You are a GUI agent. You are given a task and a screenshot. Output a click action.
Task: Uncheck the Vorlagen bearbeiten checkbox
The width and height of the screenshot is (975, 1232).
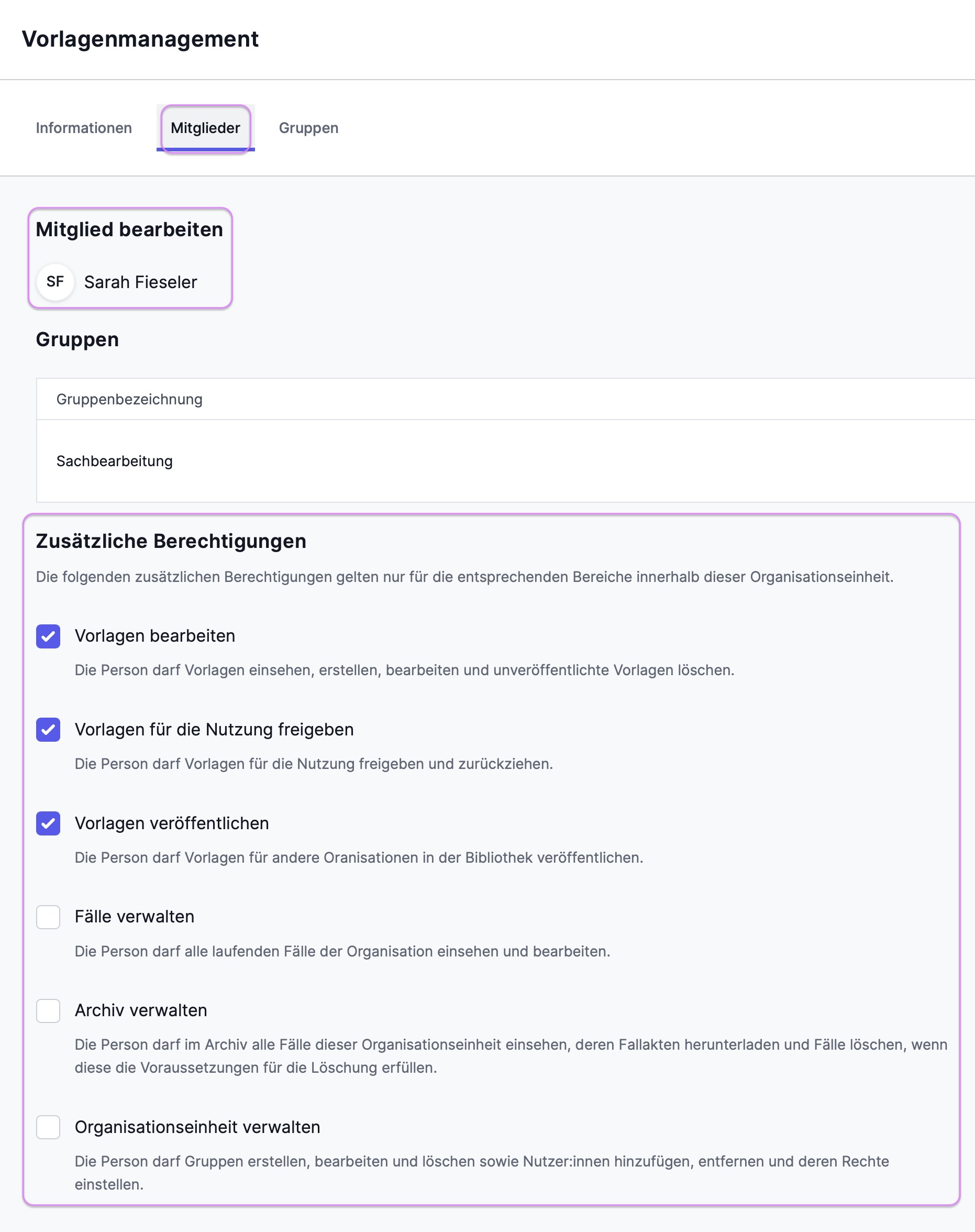point(49,636)
